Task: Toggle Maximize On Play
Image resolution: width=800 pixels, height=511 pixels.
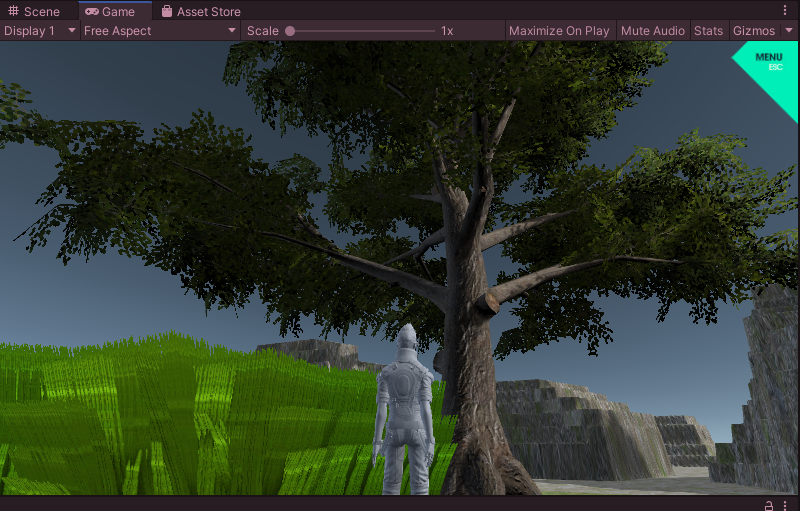Action: [559, 31]
